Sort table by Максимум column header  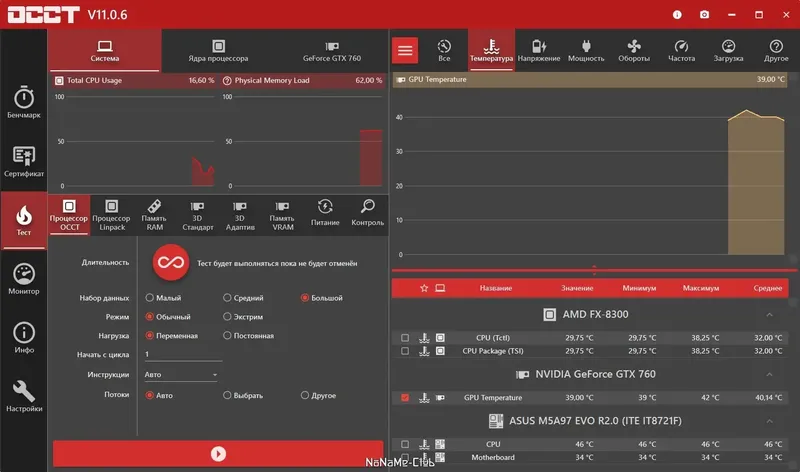pyautogui.click(x=701, y=288)
